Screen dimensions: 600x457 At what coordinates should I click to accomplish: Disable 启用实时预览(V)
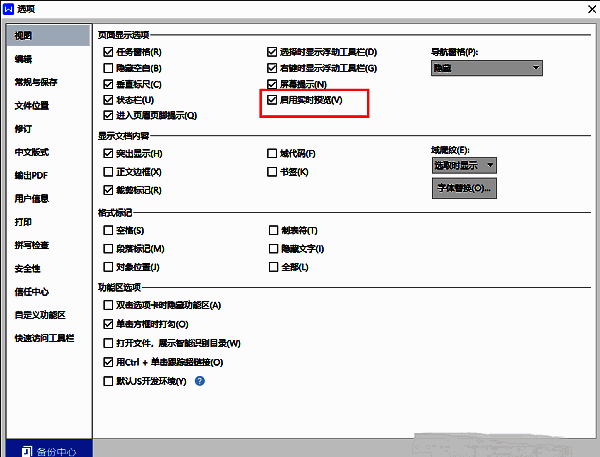point(272,100)
